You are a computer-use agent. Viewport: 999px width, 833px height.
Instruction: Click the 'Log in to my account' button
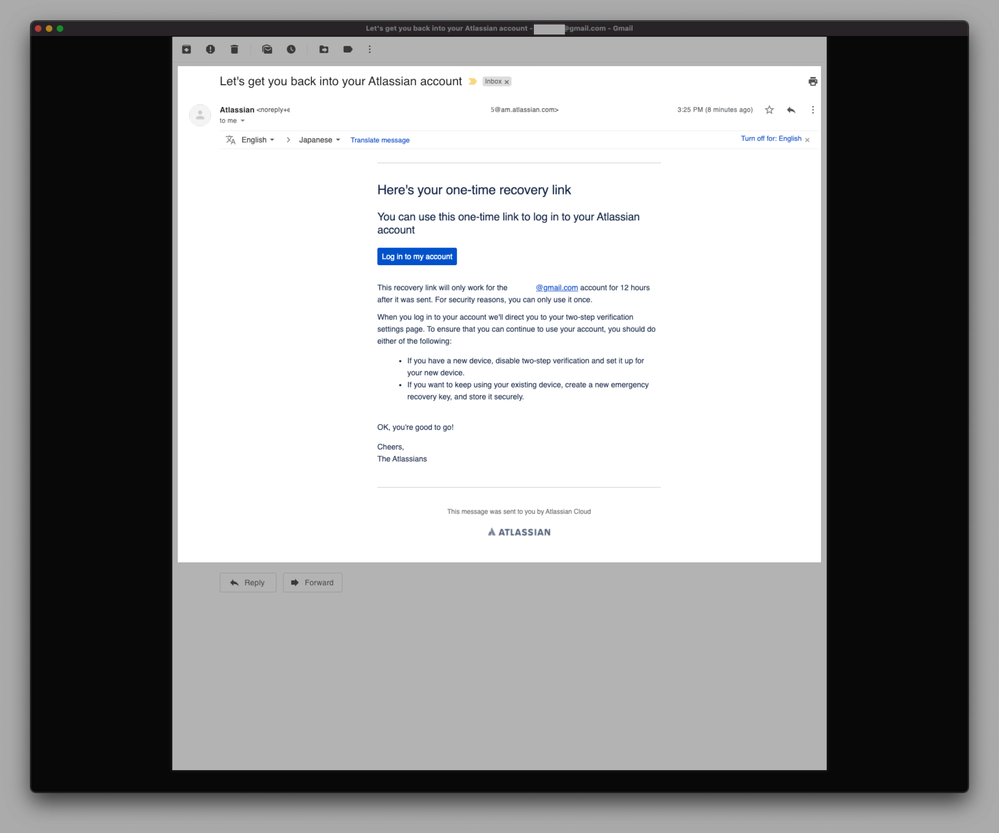coord(417,256)
